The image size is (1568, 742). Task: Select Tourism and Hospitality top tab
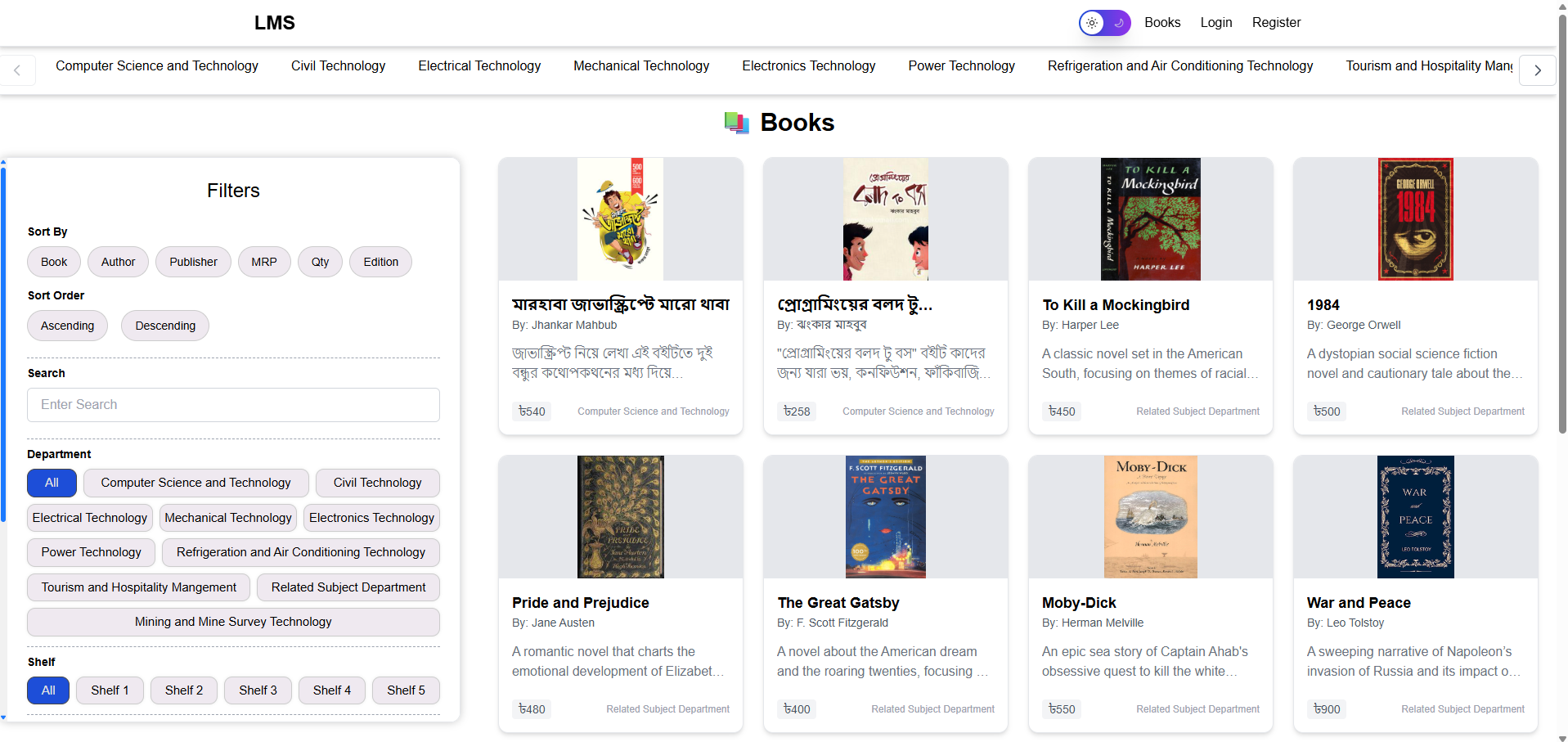pyautogui.click(x=1429, y=65)
